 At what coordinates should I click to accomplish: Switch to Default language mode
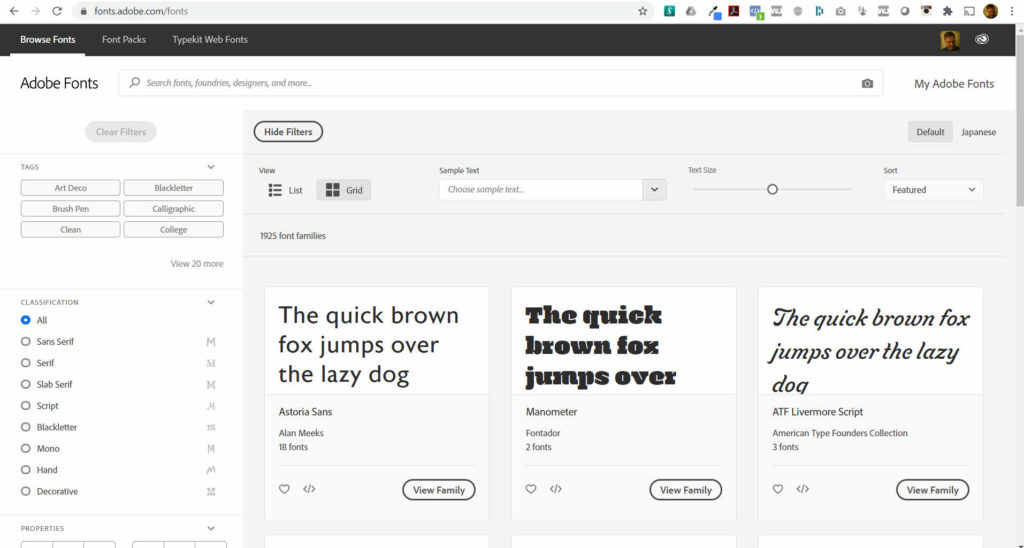(x=930, y=132)
